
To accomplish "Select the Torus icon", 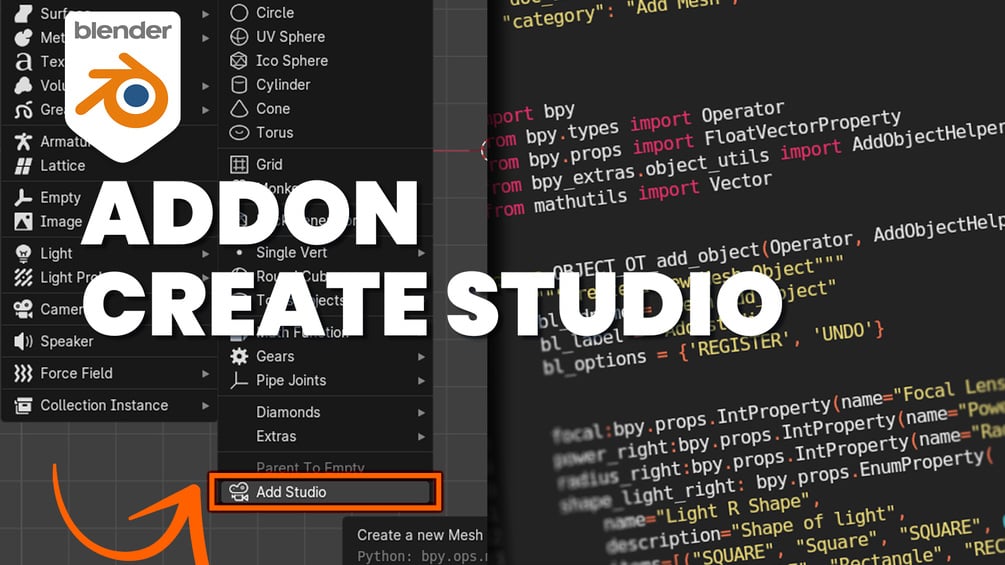I will [239, 133].
